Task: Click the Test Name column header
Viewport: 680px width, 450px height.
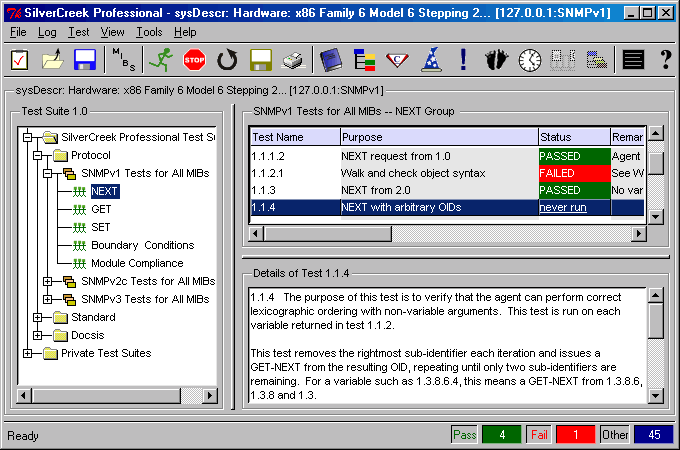Action: [295, 137]
